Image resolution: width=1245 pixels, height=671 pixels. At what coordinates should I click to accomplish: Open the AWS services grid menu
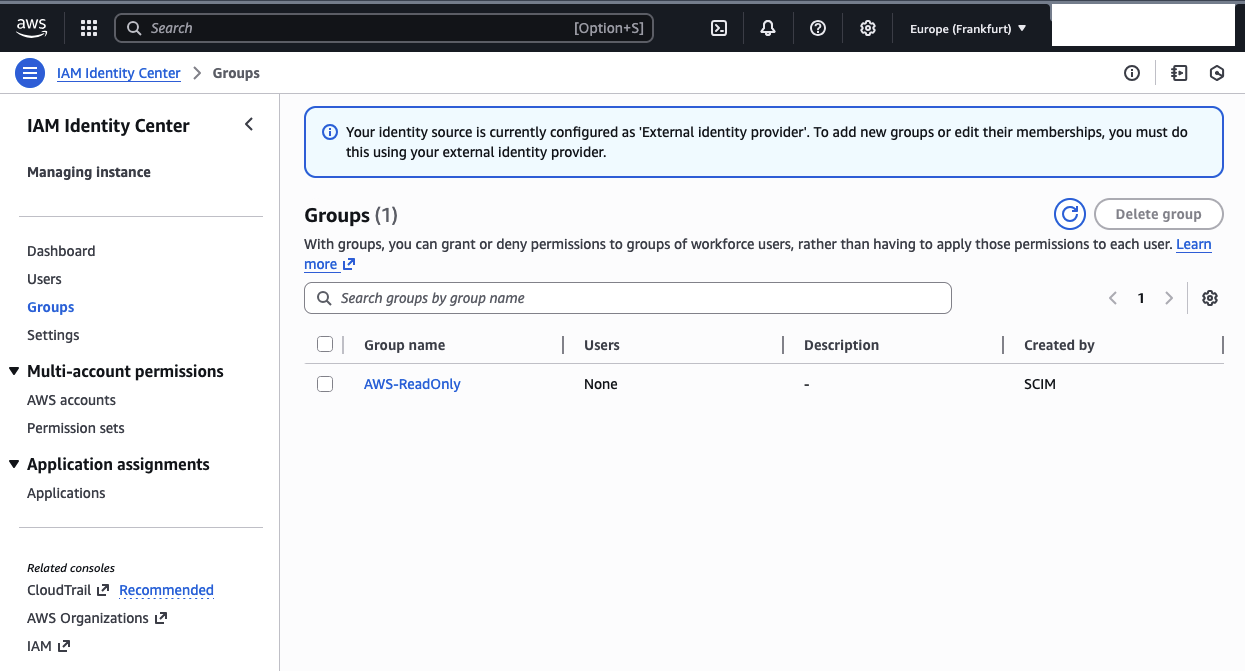click(88, 27)
